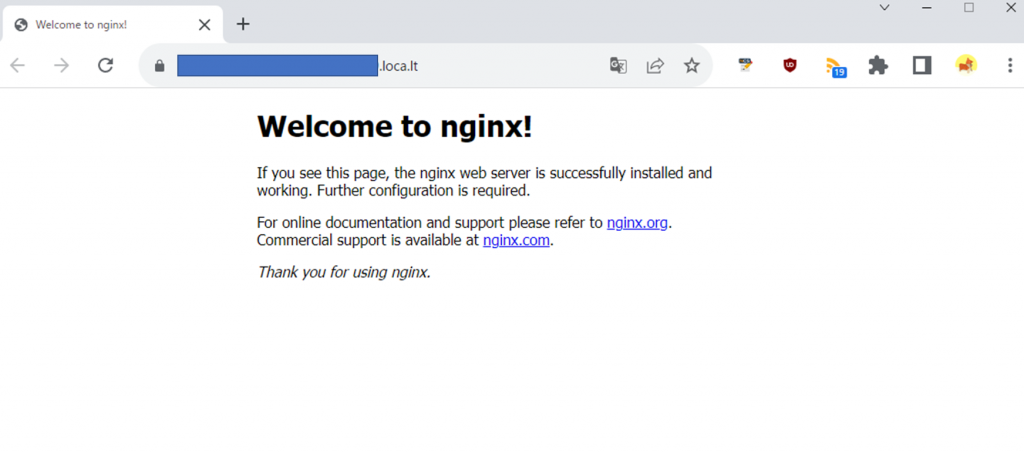Click the Welcome to nginx! heading
This screenshot has height=452, width=1024.
pos(395,126)
